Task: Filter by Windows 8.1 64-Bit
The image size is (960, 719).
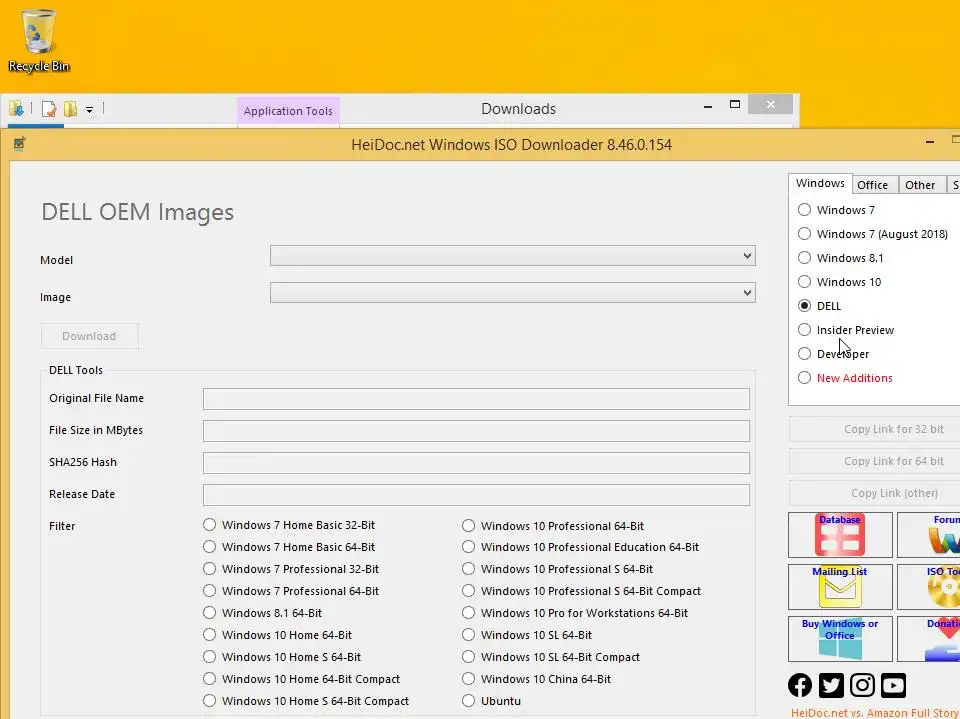Action: (x=209, y=613)
